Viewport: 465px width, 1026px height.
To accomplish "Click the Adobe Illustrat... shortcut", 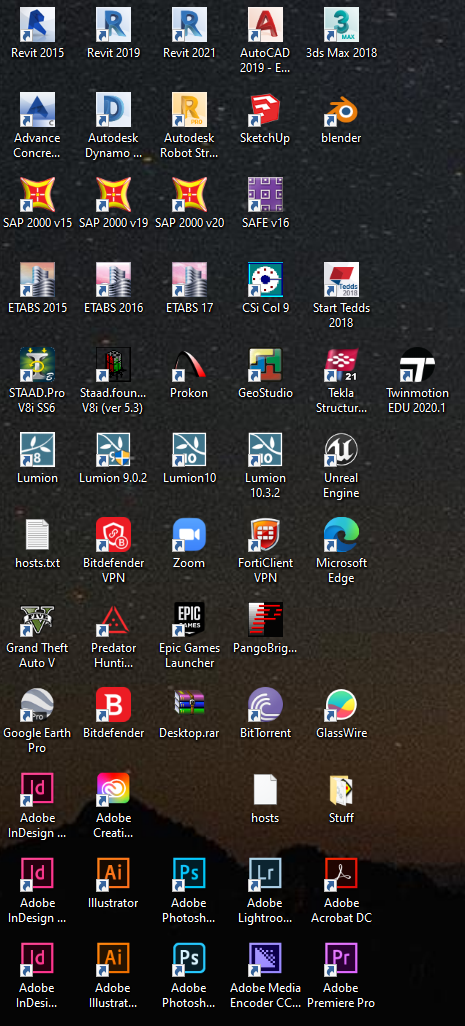I will 113,961.
